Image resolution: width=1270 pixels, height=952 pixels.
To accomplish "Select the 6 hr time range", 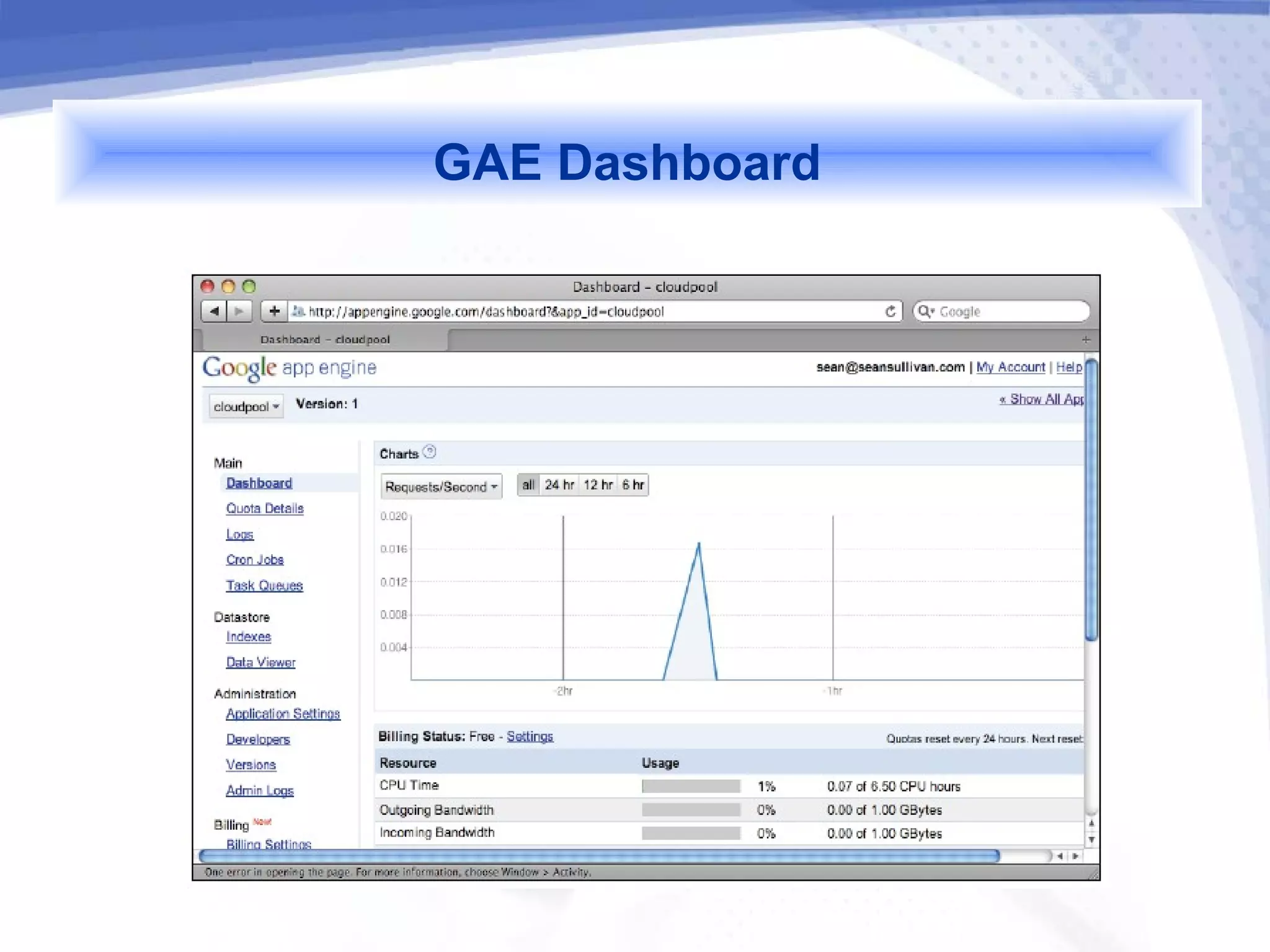I will pos(633,485).
